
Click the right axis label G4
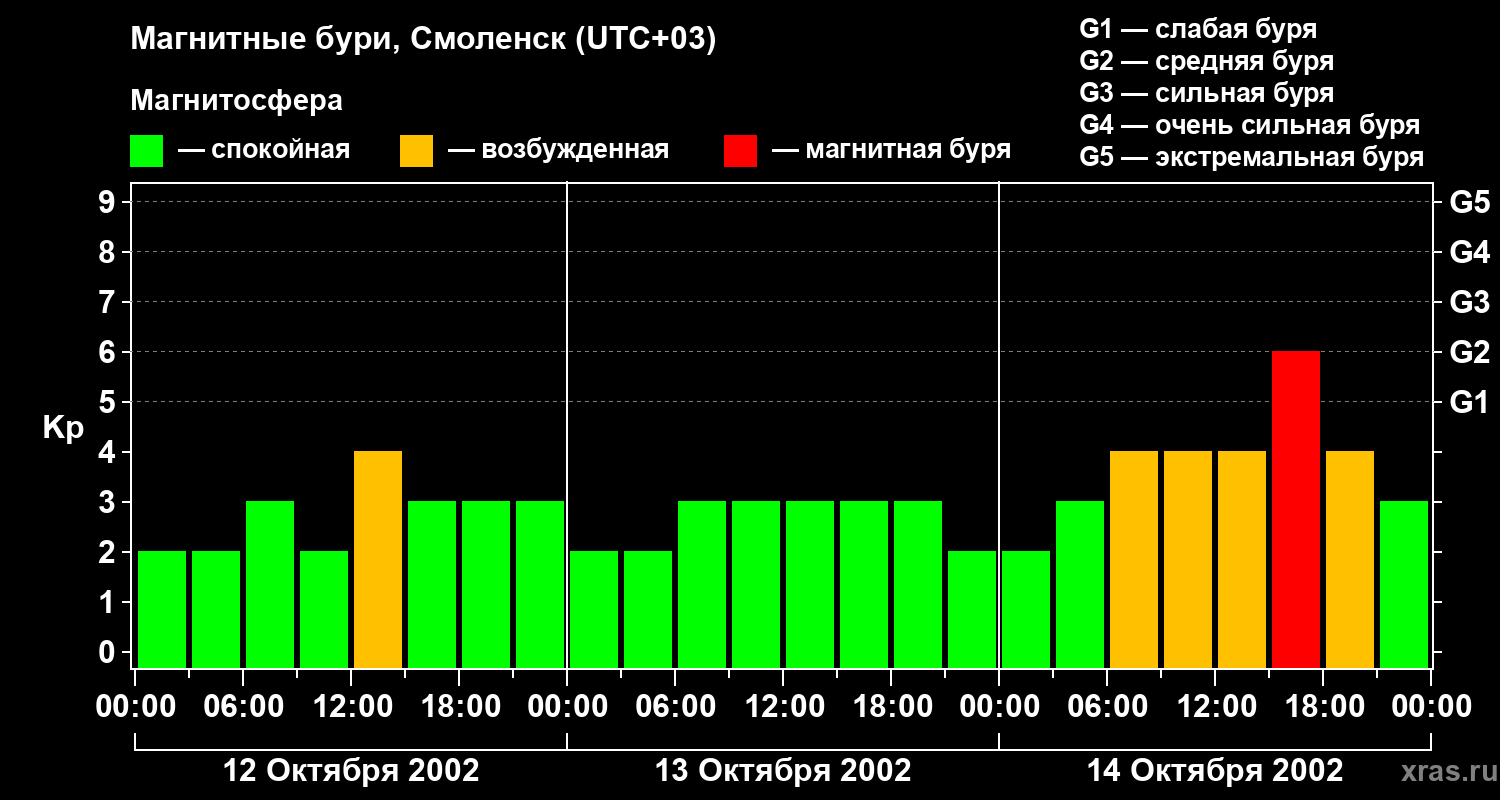point(1469,252)
